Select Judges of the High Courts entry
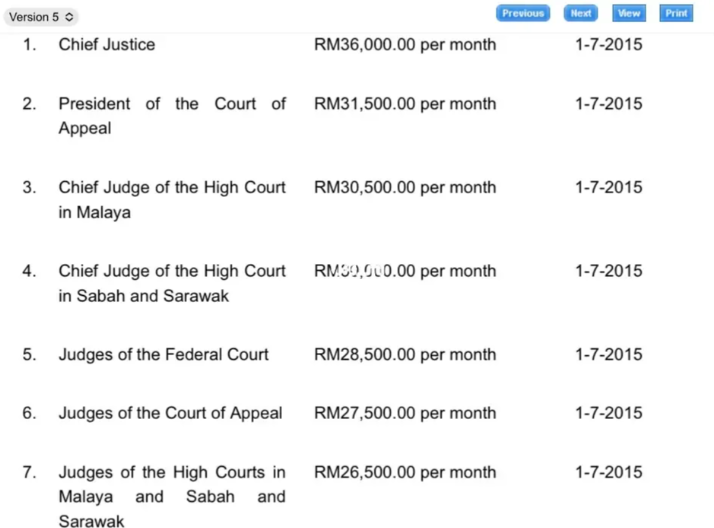The image size is (714, 528). [172, 497]
